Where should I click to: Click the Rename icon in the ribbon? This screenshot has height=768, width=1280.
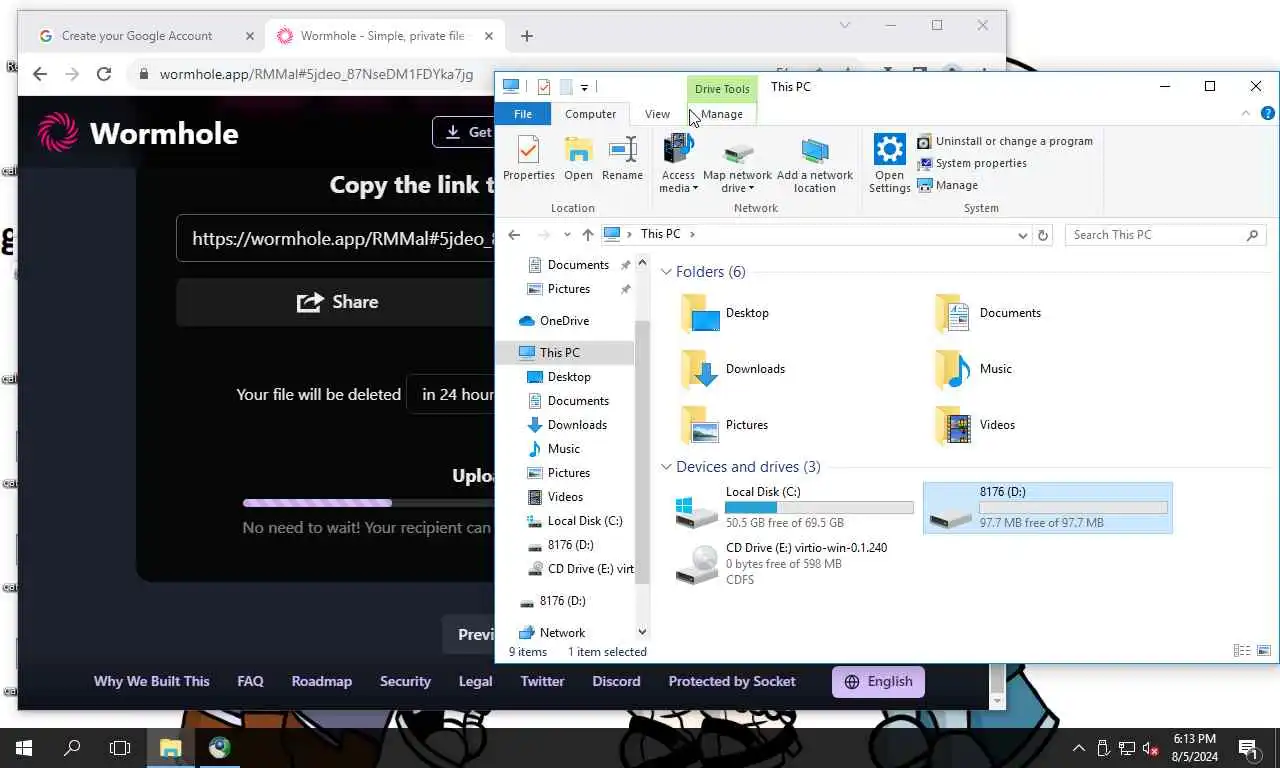coord(622,150)
